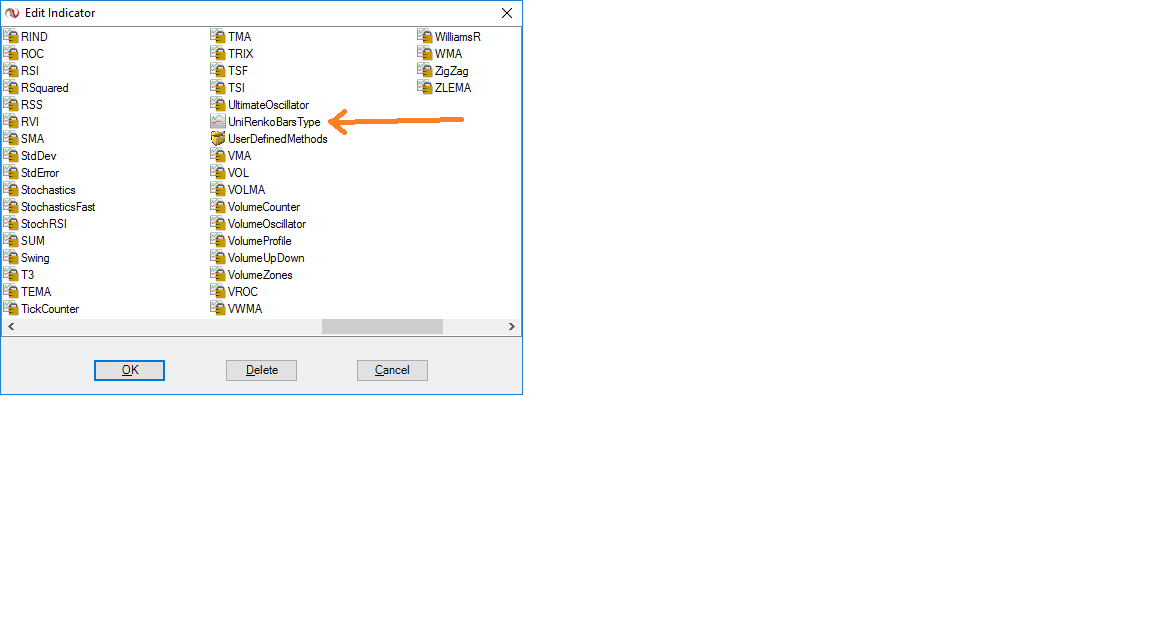Click the UserDefinedMethods icon

218,139
